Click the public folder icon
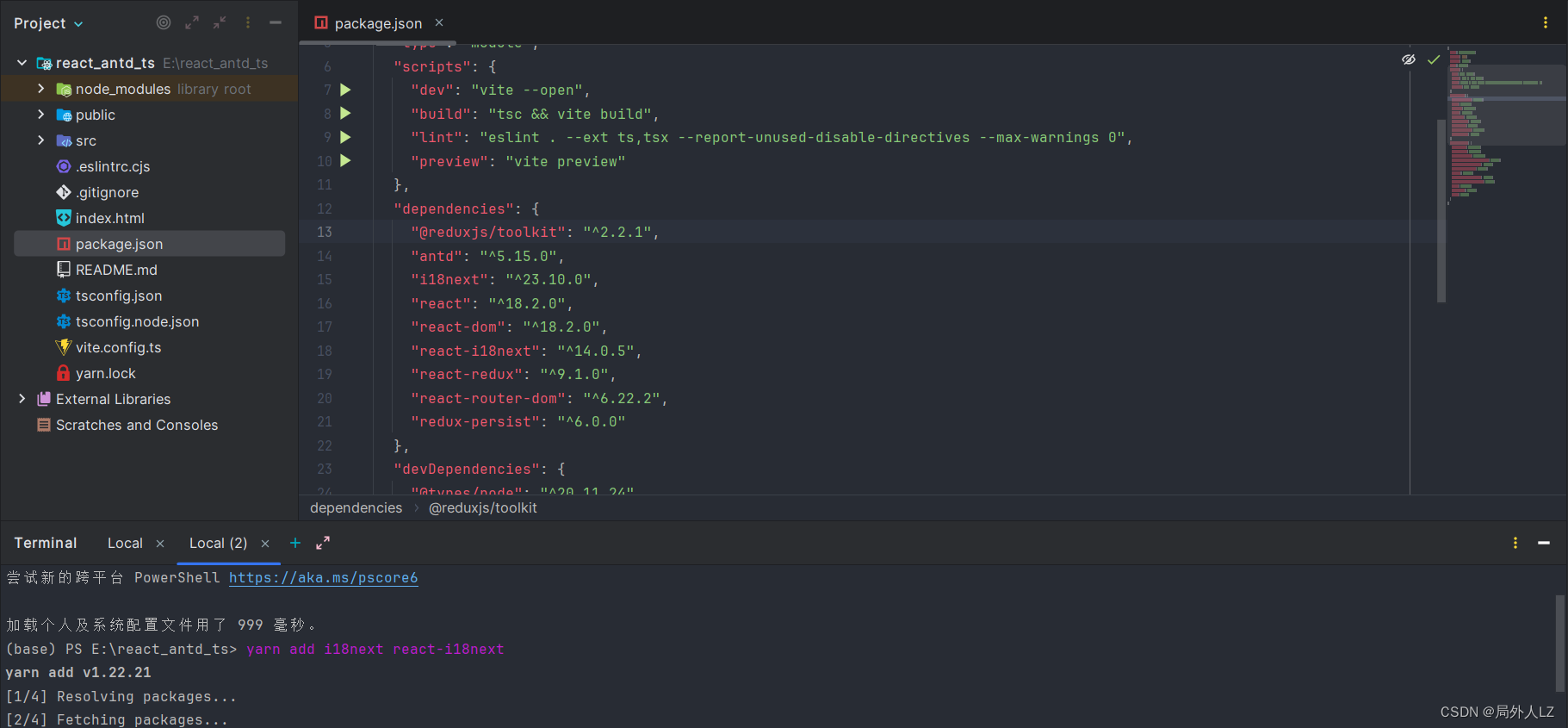This screenshot has height=728, width=1568. [64, 115]
